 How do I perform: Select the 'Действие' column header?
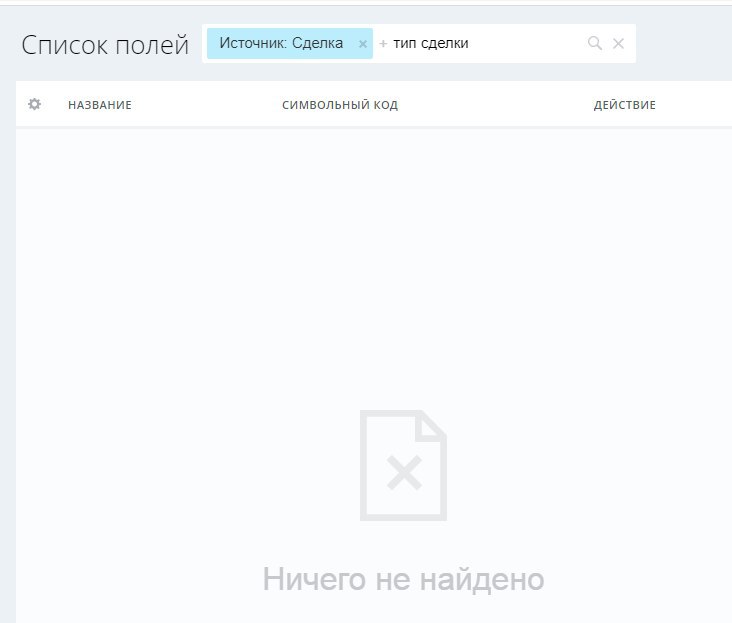point(625,105)
